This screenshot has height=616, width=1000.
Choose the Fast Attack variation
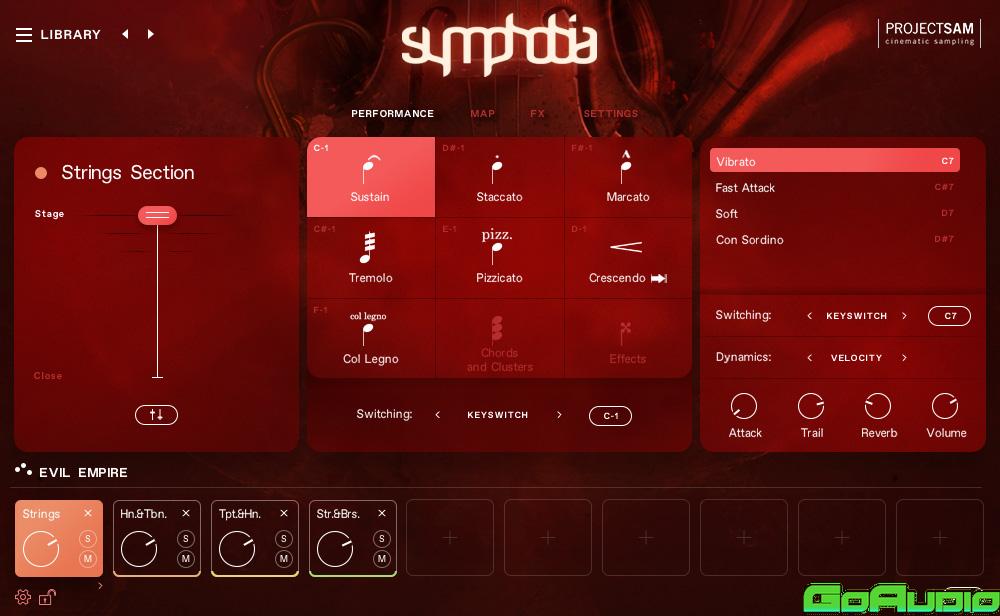coord(745,188)
